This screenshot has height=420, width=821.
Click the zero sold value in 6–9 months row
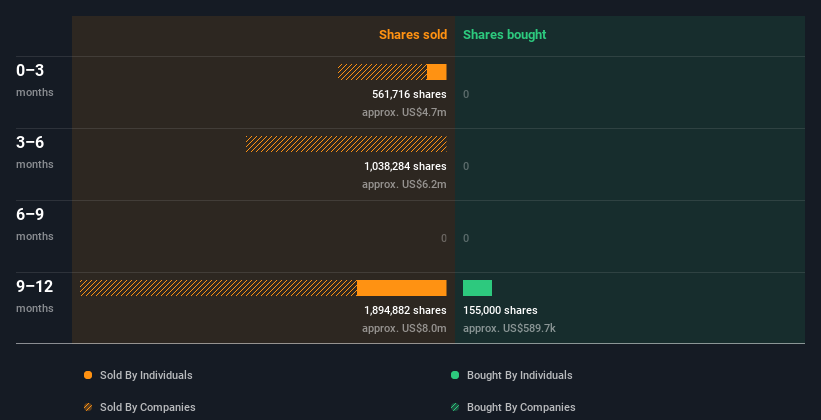pos(443,238)
